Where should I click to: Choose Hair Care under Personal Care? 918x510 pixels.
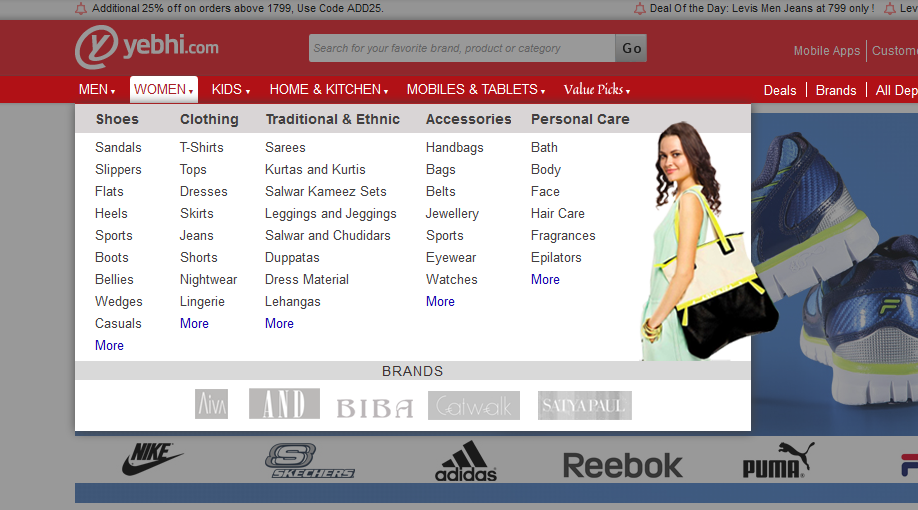pyautogui.click(x=557, y=214)
